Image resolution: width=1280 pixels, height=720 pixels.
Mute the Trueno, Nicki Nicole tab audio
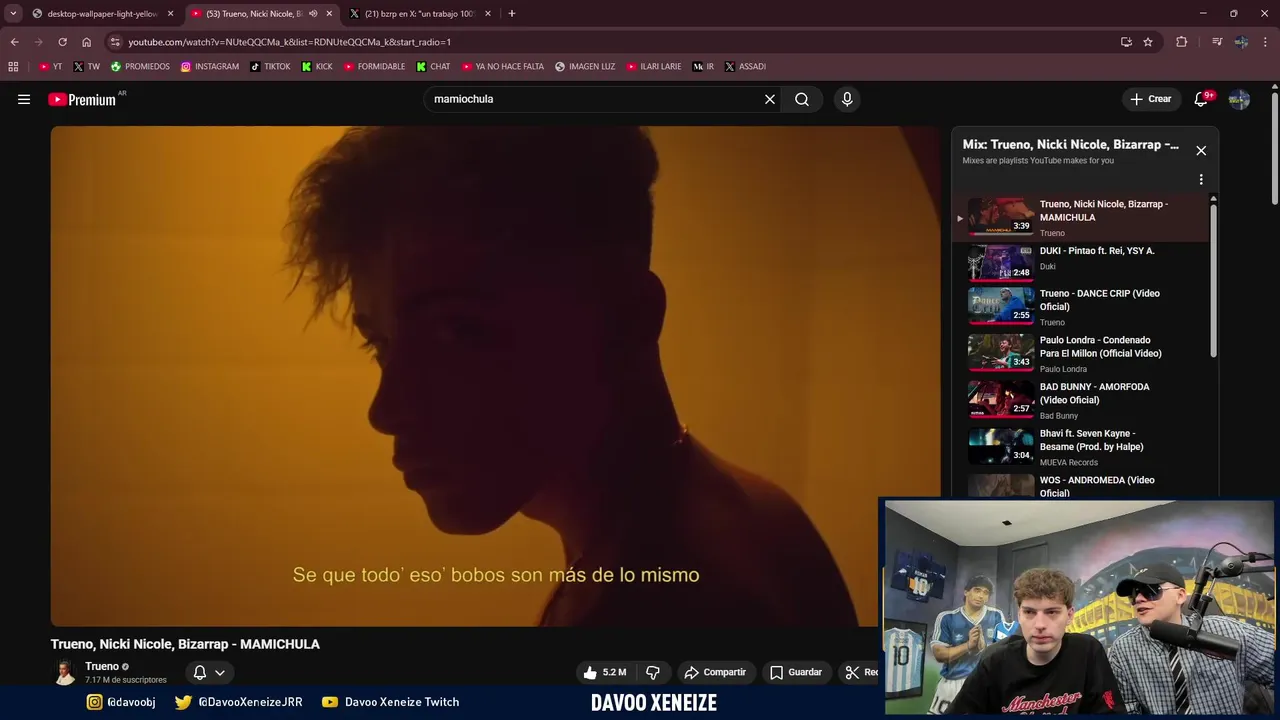[x=313, y=14]
